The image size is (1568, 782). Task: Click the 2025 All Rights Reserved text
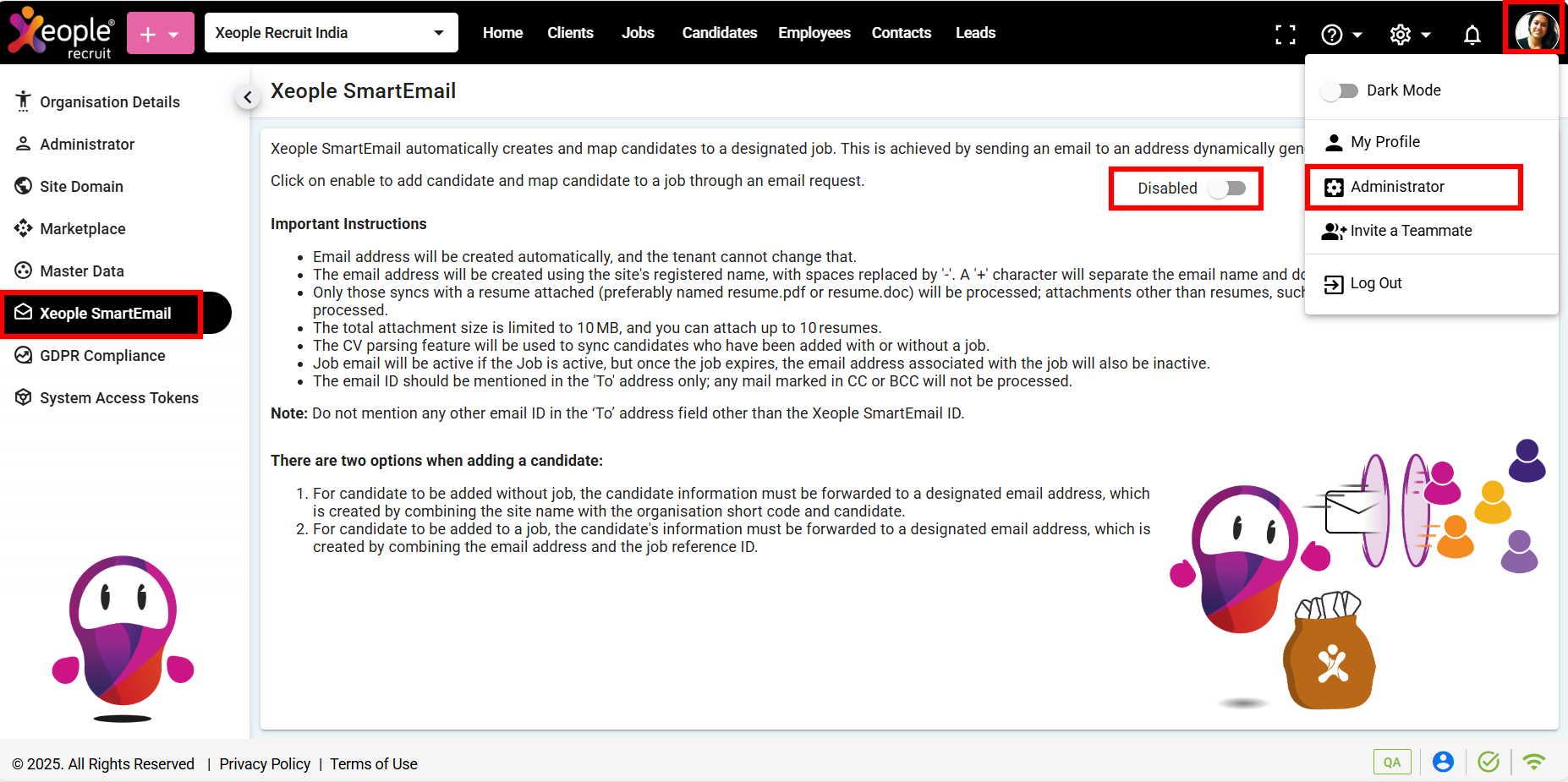(x=103, y=763)
